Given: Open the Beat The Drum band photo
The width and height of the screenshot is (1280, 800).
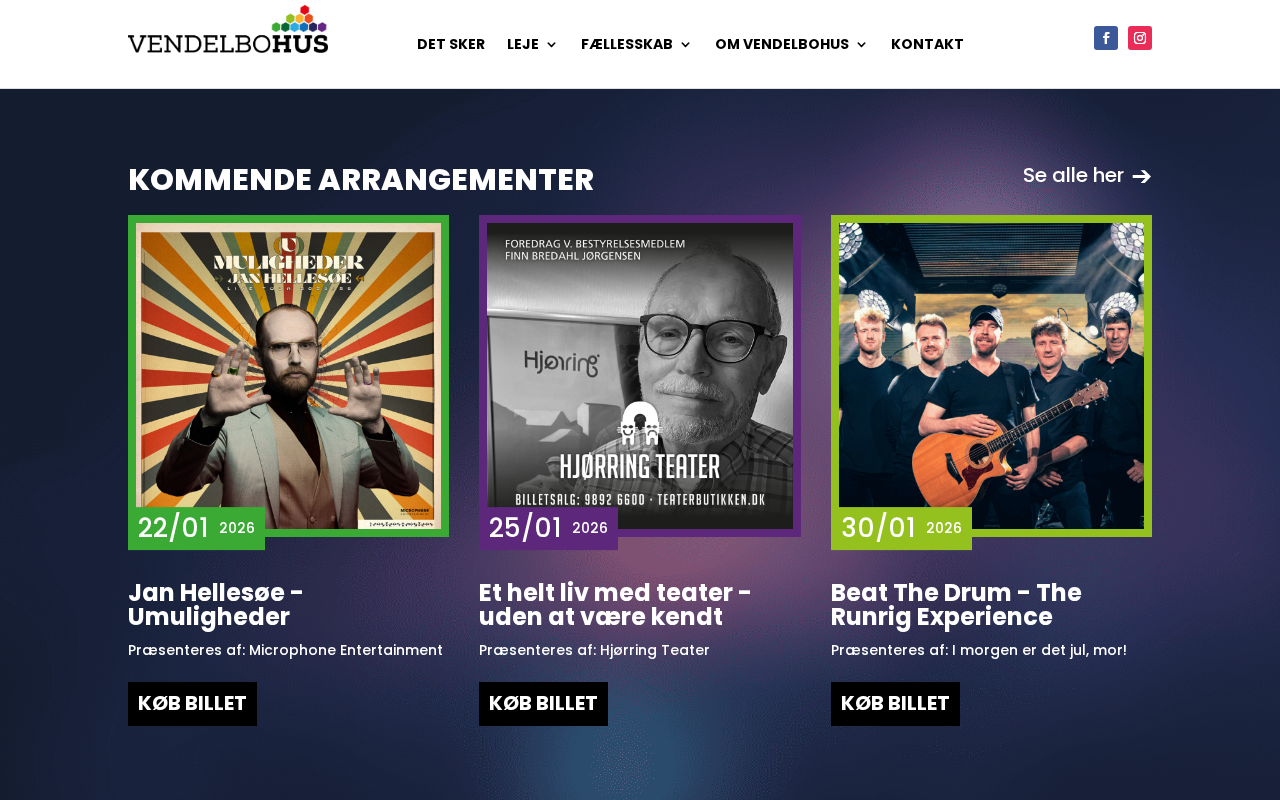Looking at the screenshot, I should coord(991,376).
